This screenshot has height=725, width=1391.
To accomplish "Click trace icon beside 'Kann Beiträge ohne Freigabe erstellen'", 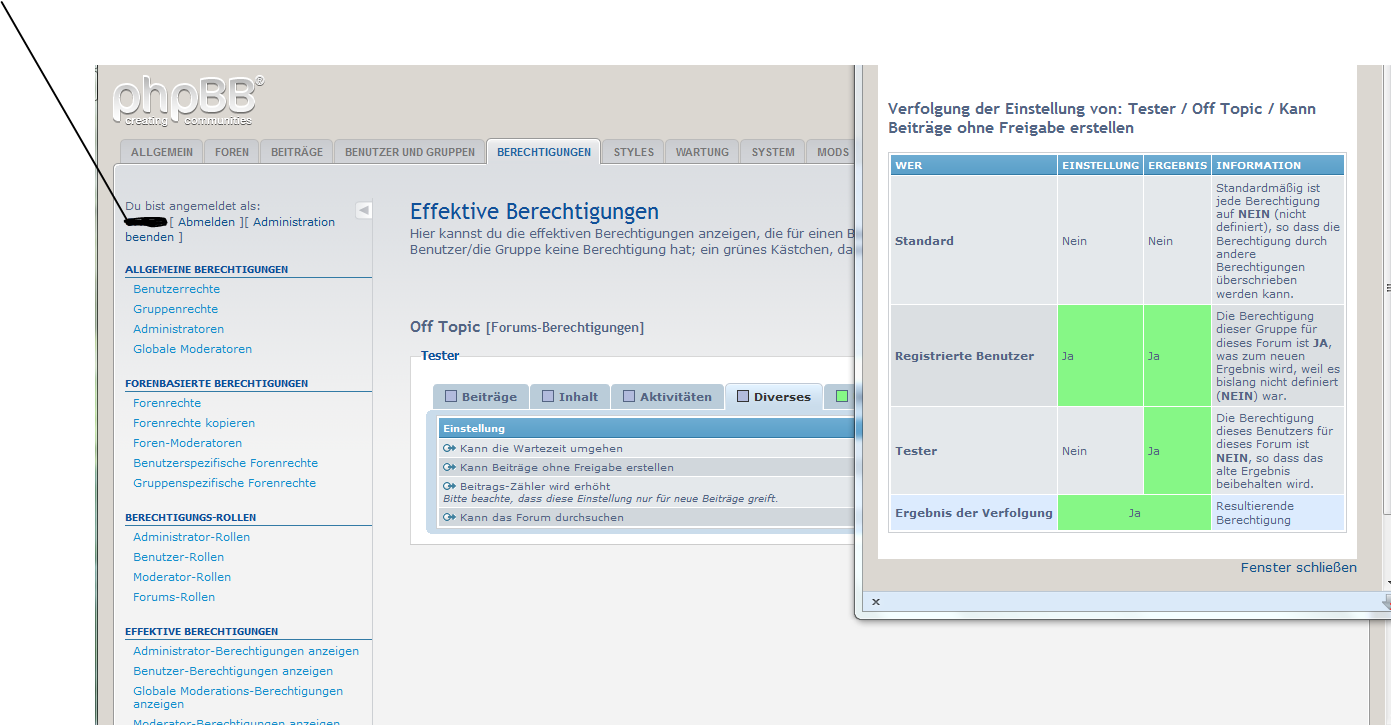I will pos(450,467).
